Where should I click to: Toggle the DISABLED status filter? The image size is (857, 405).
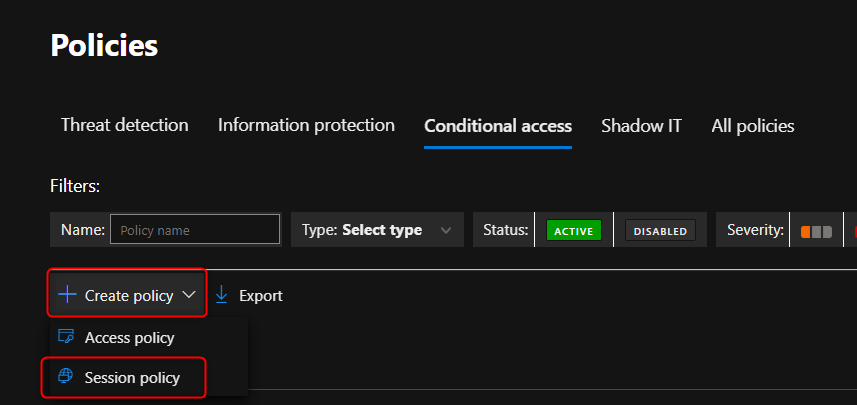(x=660, y=231)
